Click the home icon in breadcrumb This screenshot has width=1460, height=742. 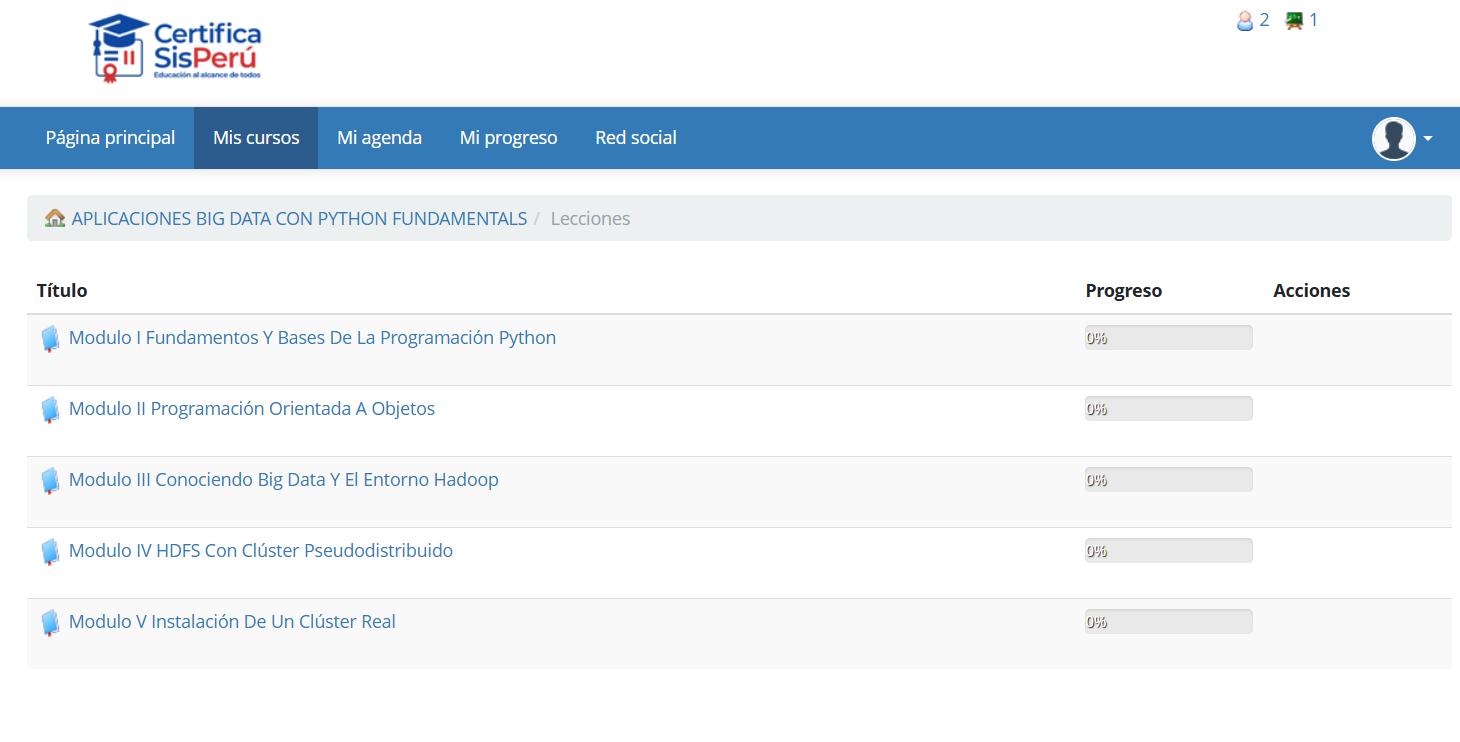coord(55,219)
